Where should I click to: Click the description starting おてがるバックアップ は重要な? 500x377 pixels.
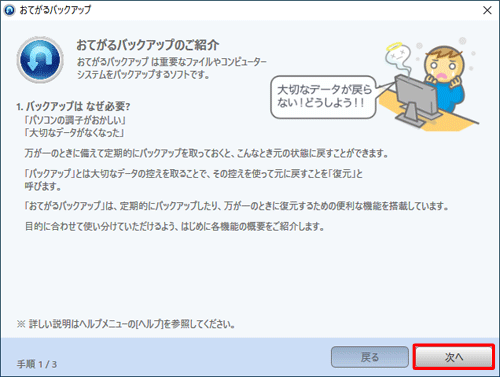pyautogui.click(x=172, y=68)
